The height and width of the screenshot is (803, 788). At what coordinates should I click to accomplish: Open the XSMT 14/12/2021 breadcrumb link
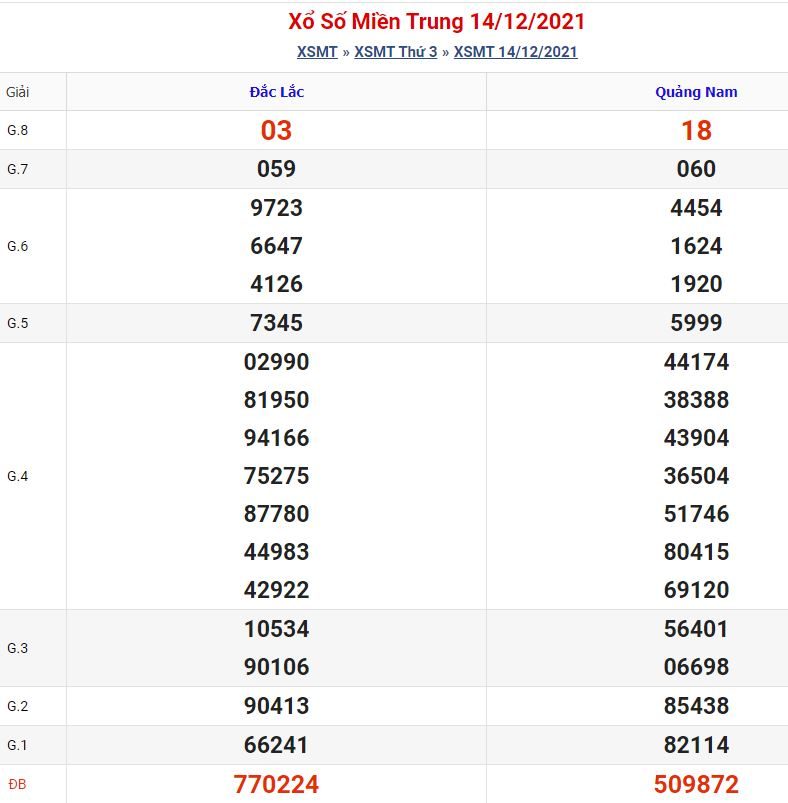point(516,52)
